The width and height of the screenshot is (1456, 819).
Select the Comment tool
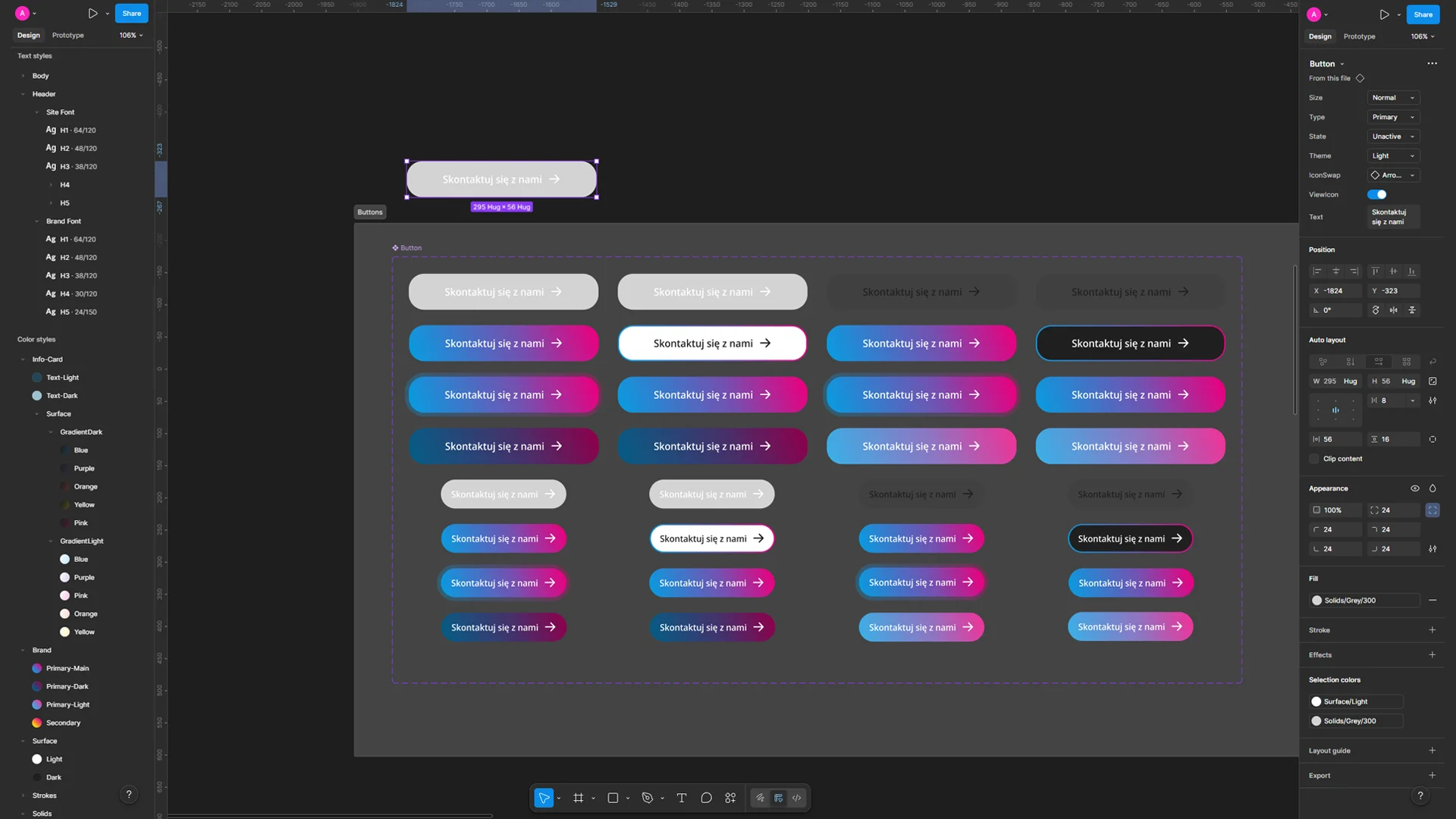pyautogui.click(x=706, y=798)
